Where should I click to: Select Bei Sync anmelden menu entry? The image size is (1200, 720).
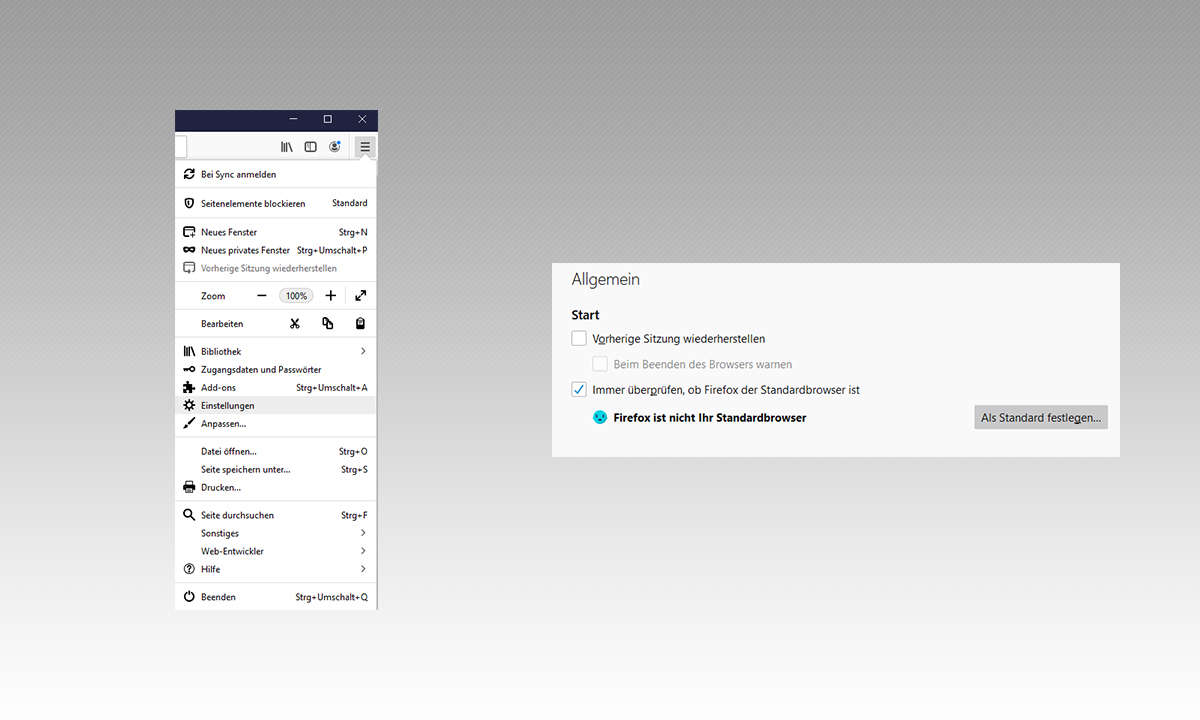(x=276, y=174)
